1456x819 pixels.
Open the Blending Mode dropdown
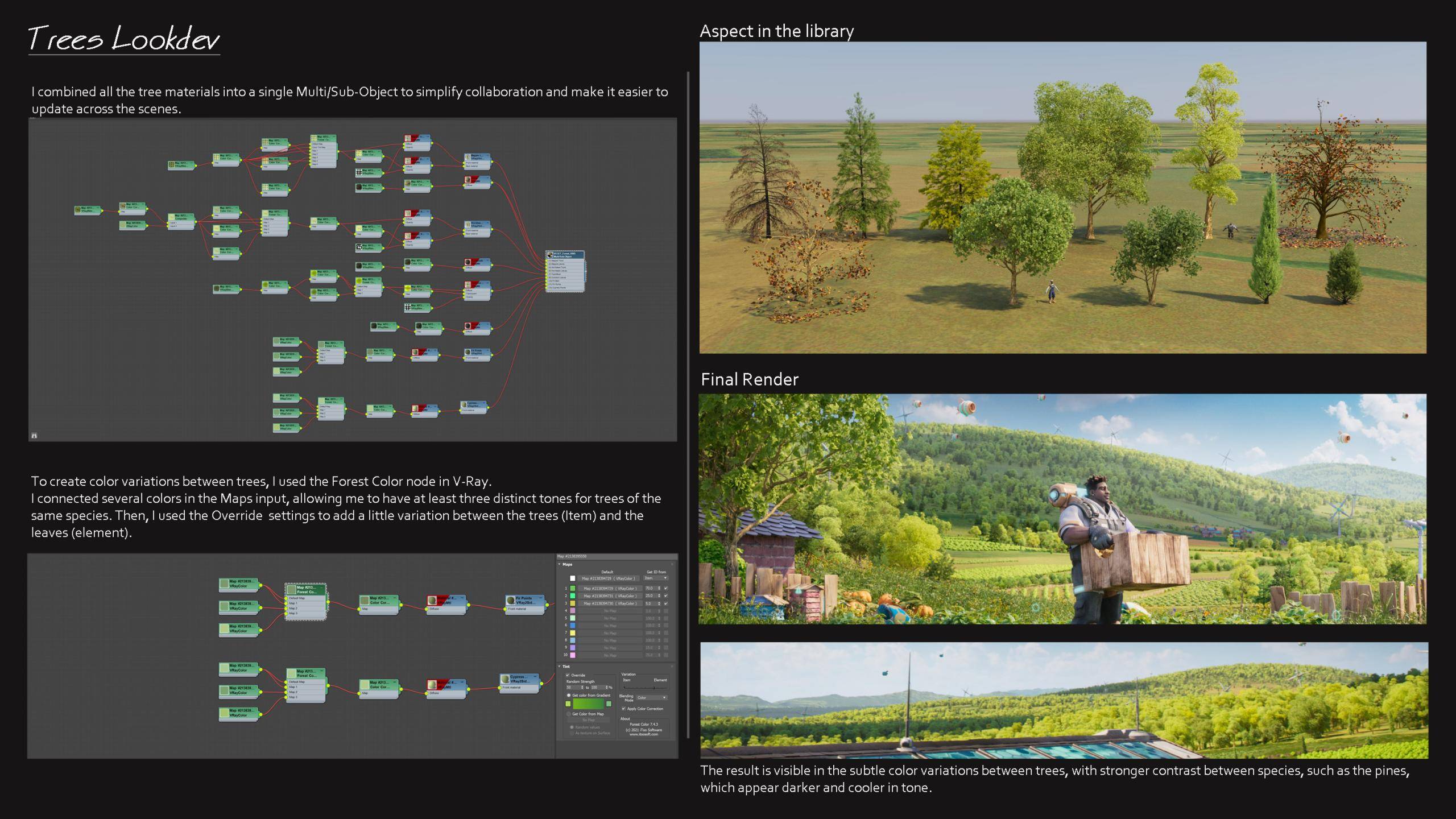pyautogui.click(x=652, y=697)
